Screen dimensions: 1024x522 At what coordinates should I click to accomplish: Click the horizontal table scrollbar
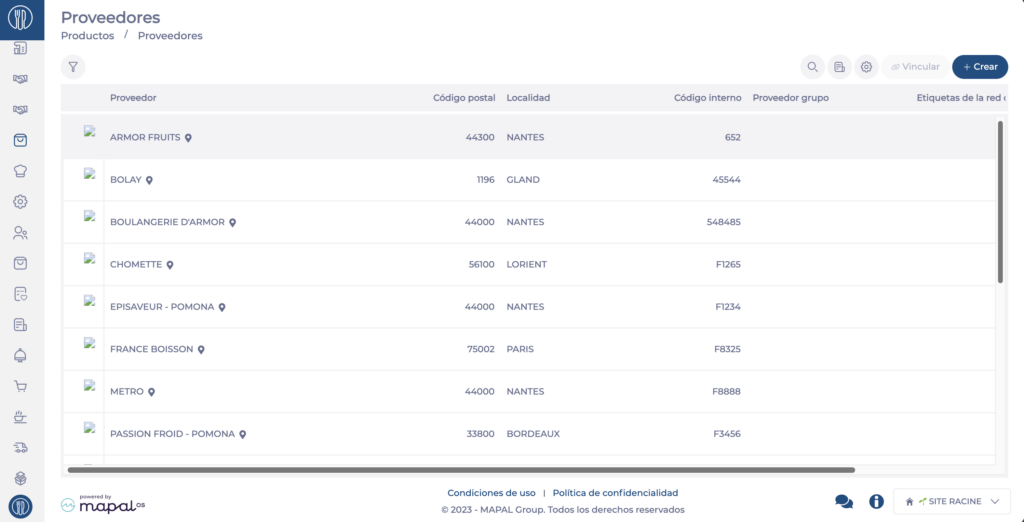click(461, 470)
